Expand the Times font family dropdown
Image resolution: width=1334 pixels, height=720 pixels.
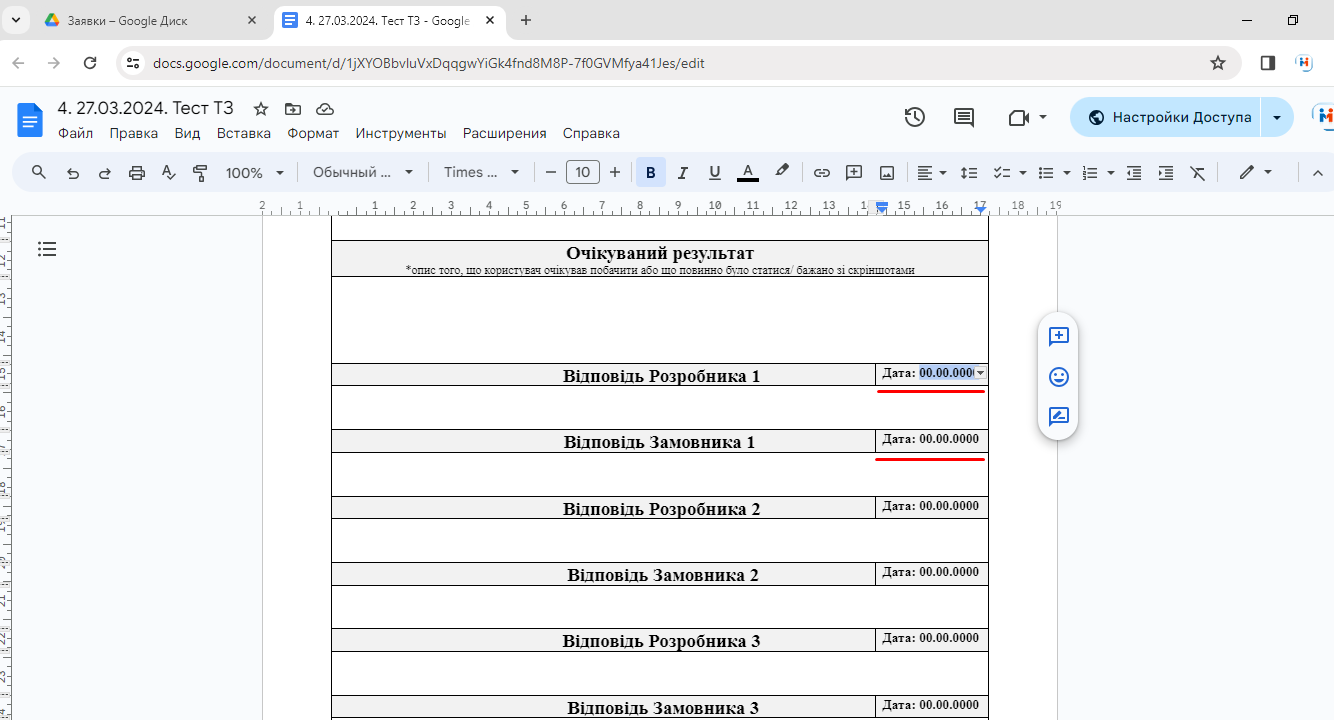click(482, 173)
